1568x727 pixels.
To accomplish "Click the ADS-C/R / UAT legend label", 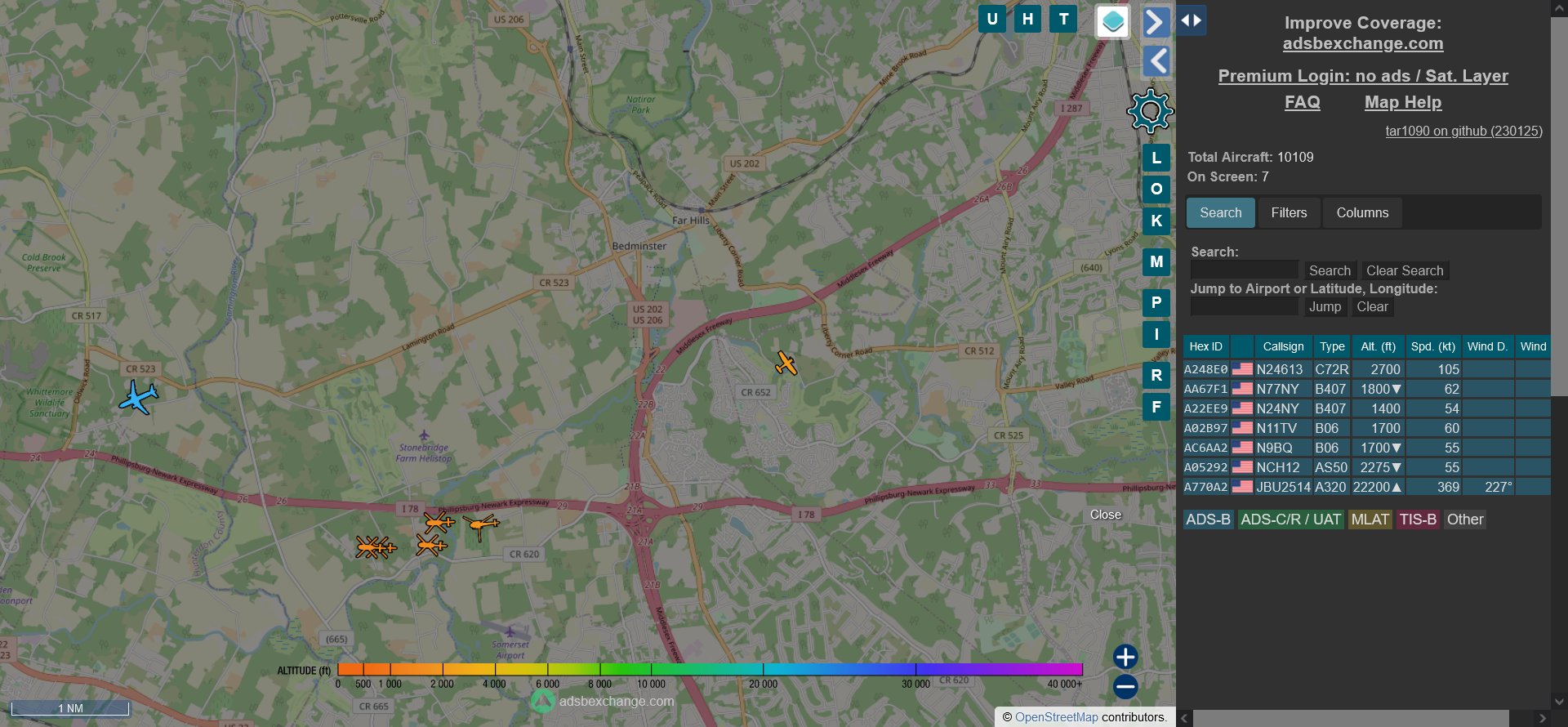I will pyautogui.click(x=1290, y=520).
